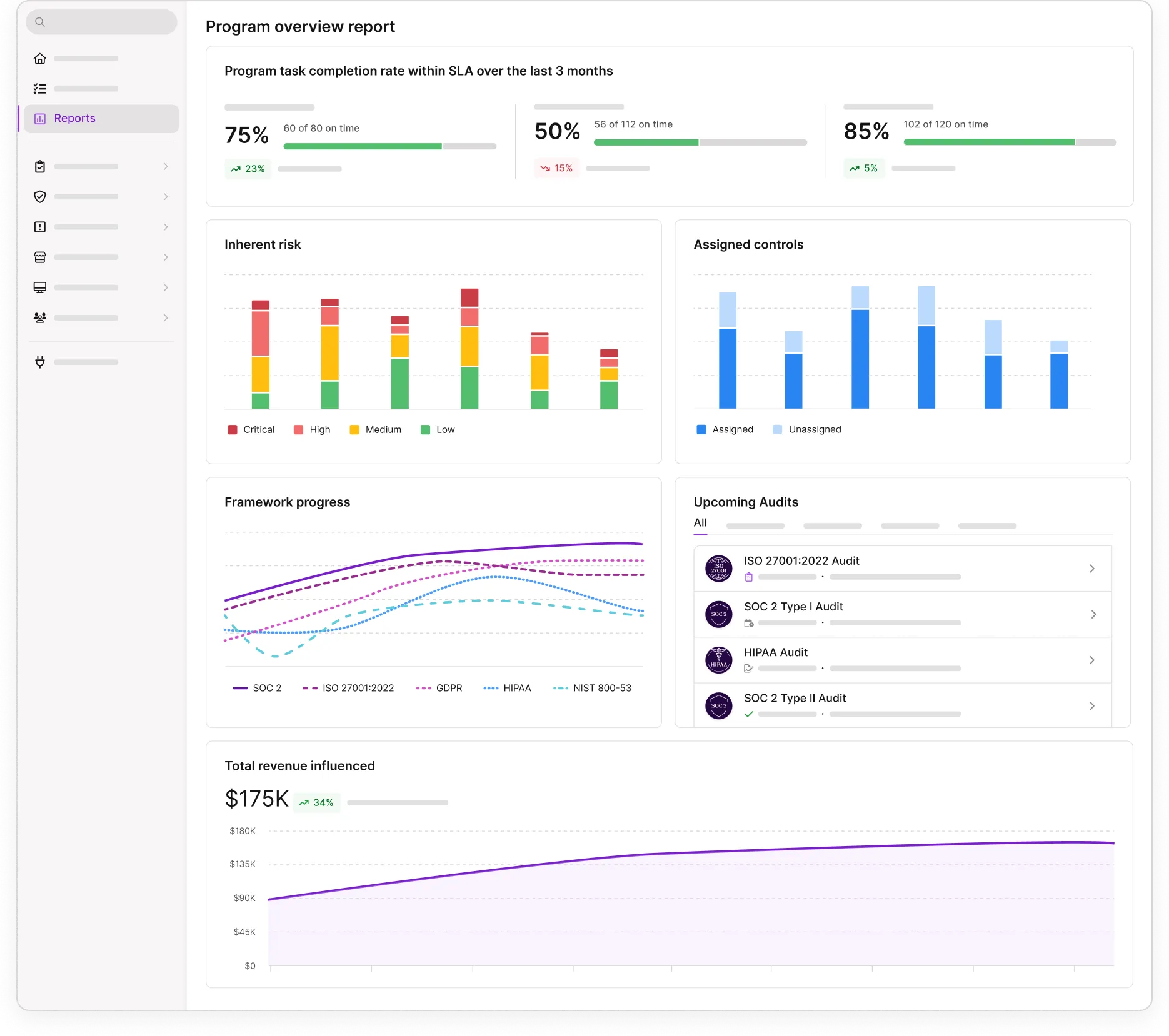Click the clipboard check sidebar icon

click(40, 167)
